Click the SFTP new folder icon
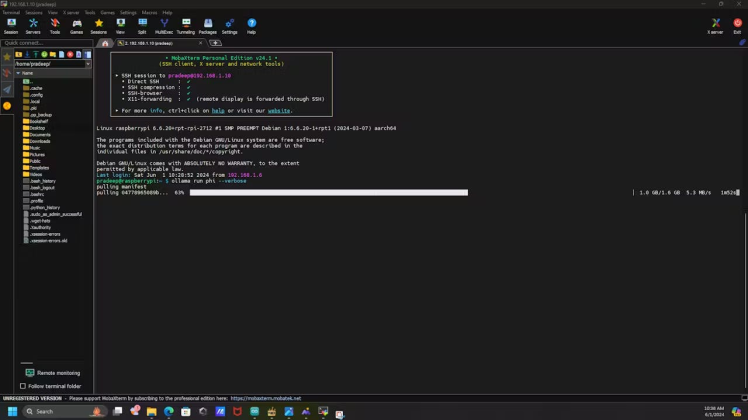This screenshot has width=748, height=420. [x=53, y=54]
